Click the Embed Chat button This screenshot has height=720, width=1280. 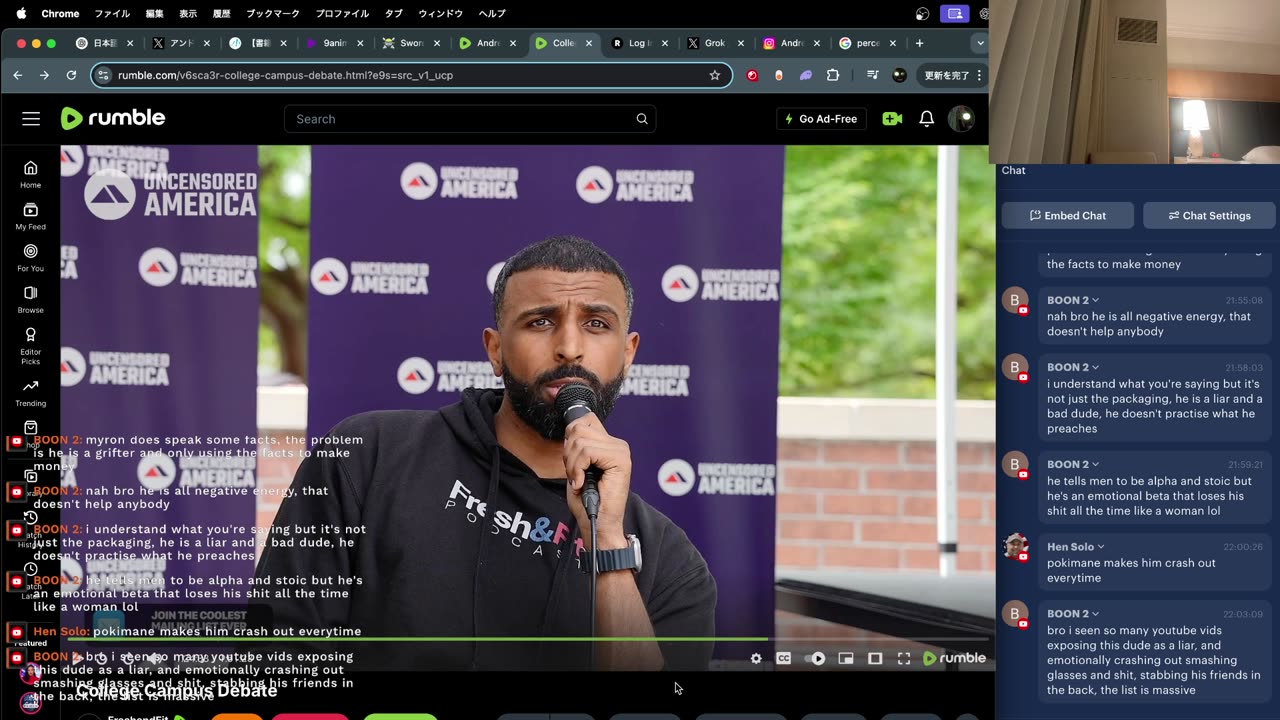[x=1068, y=215]
